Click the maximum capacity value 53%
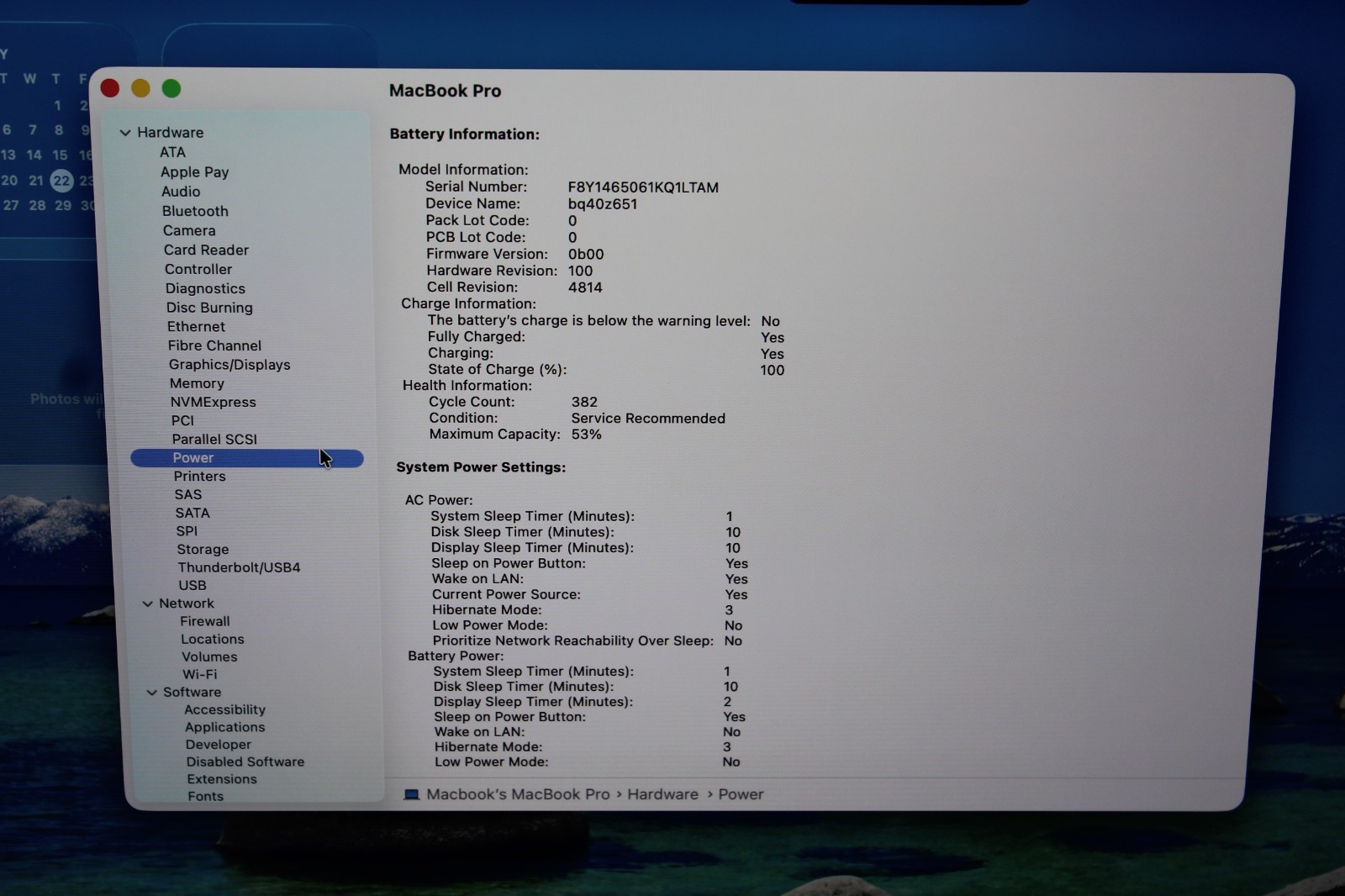The width and height of the screenshot is (1345, 896). coord(586,435)
